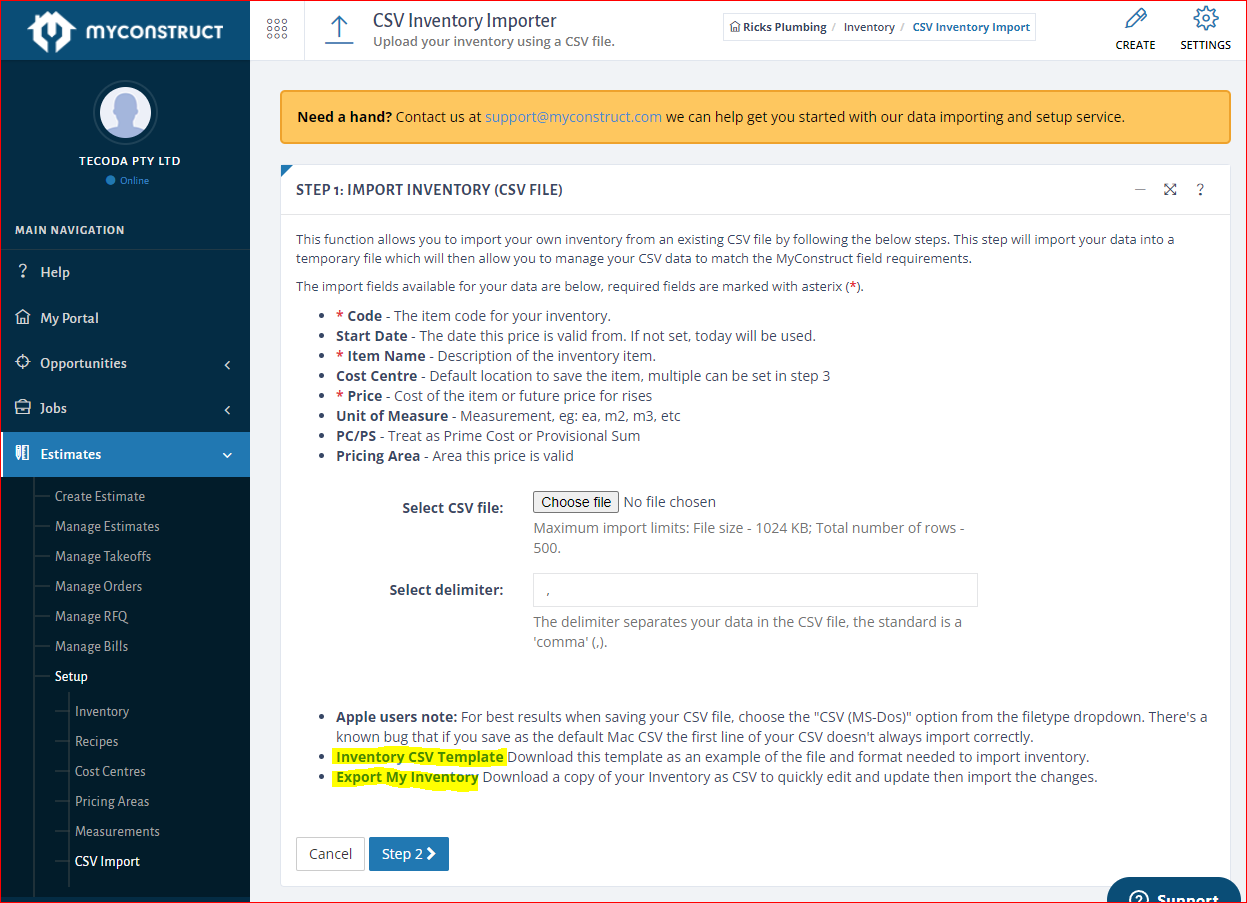The image size is (1247, 903).
Task: Click the Select delimiter input field
Action: (x=755, y=590)
